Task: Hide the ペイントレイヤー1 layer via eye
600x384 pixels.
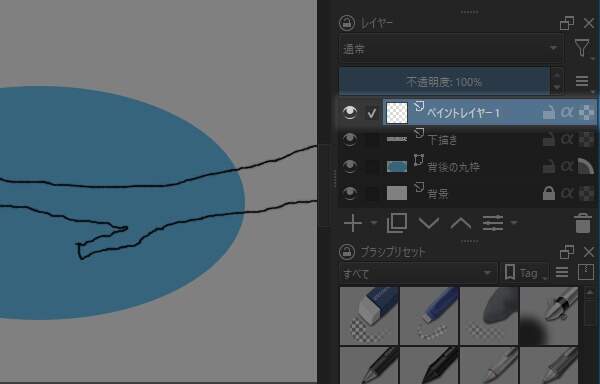Action: point(350,112)
